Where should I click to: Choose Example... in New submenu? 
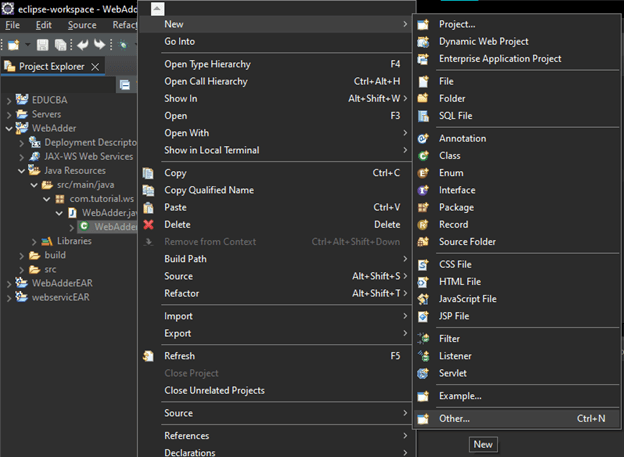coord(517,396)
